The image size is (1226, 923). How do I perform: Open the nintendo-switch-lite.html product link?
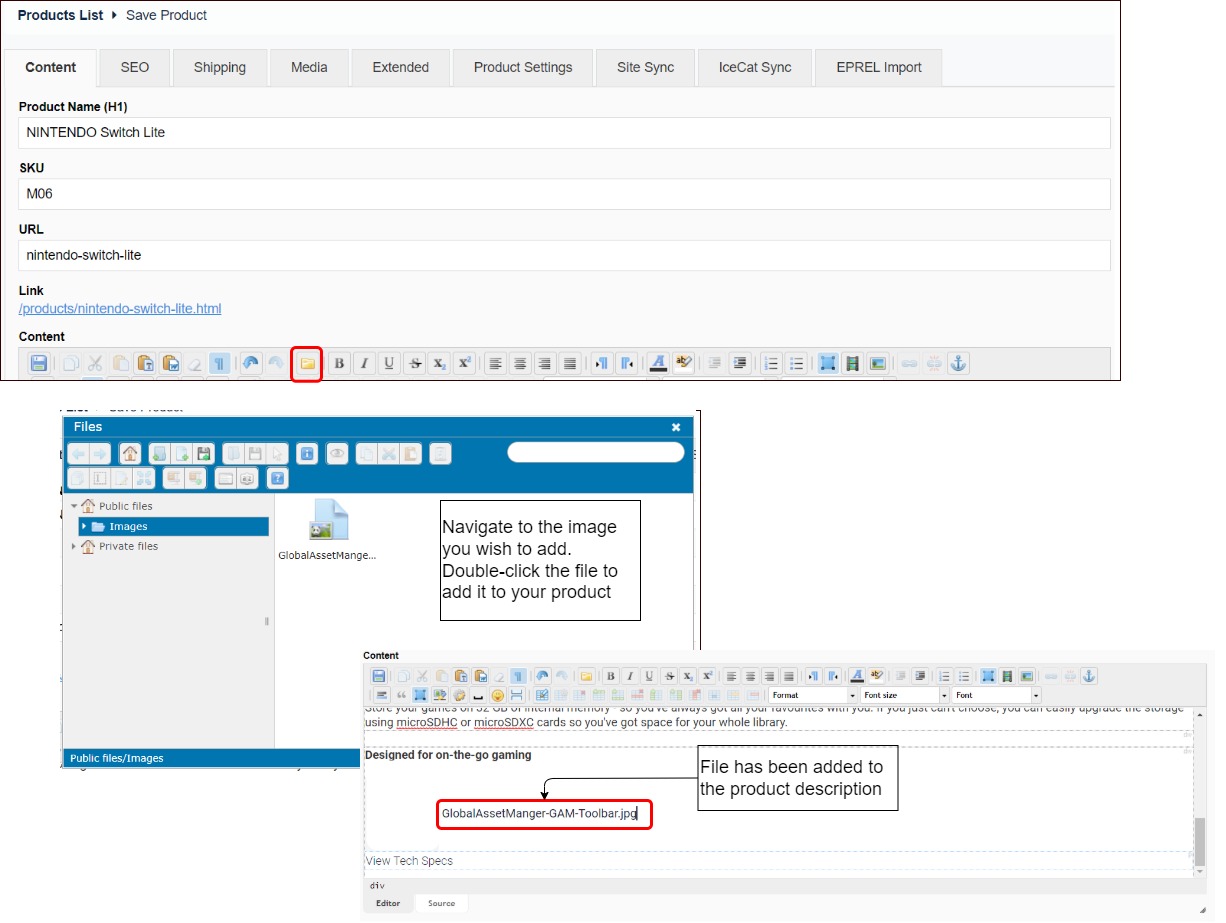coord(120,309)
